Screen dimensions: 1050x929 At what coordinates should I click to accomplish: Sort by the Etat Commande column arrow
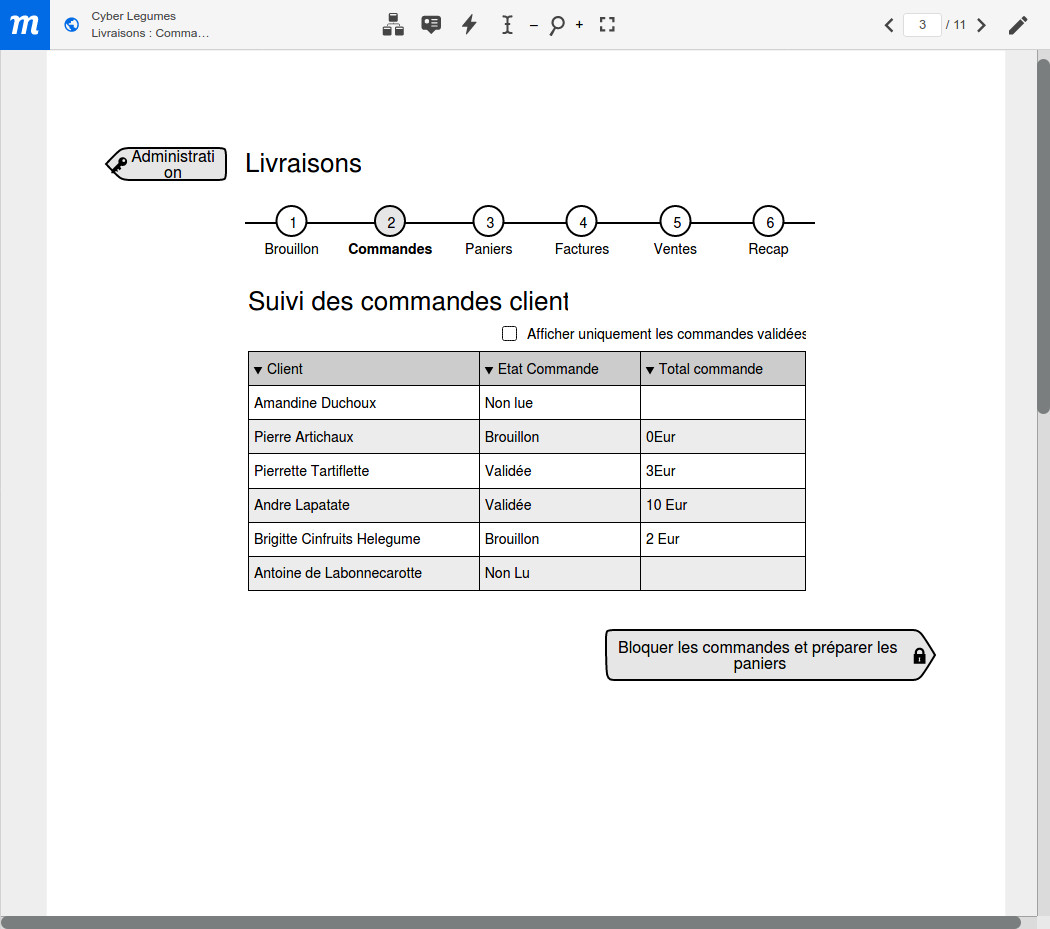[x=489, y=370]
